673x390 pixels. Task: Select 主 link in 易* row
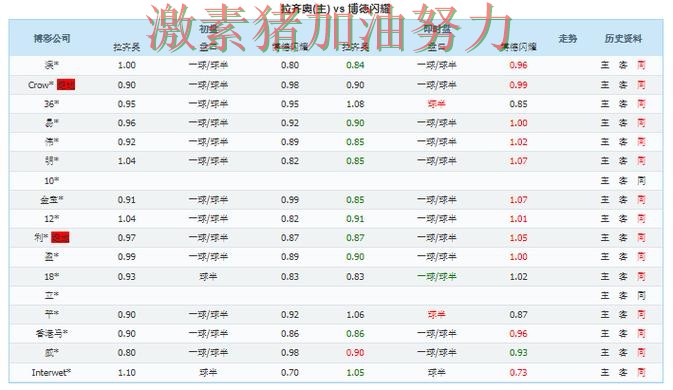coord(605,123)
